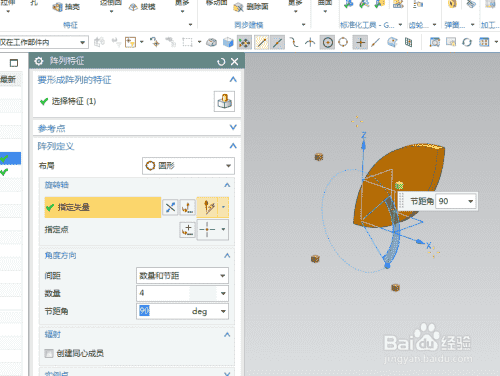Select the Shell (抽壳) tool in ribbon
Image resolution: width=500 pixels, height=376 pixels.
(66, 7)
